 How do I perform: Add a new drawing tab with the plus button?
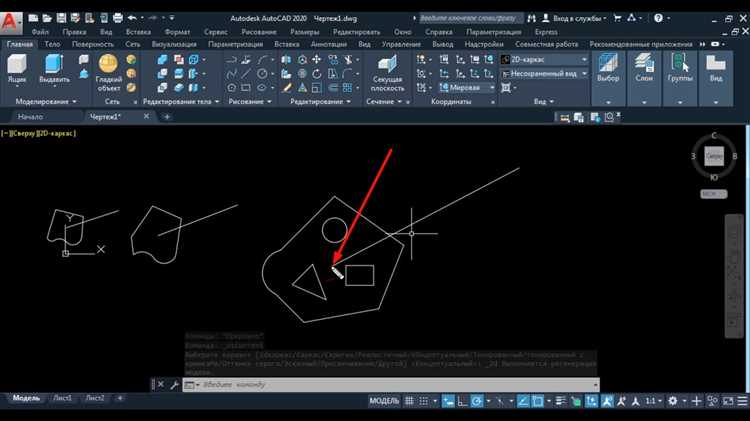coord(166,116)
